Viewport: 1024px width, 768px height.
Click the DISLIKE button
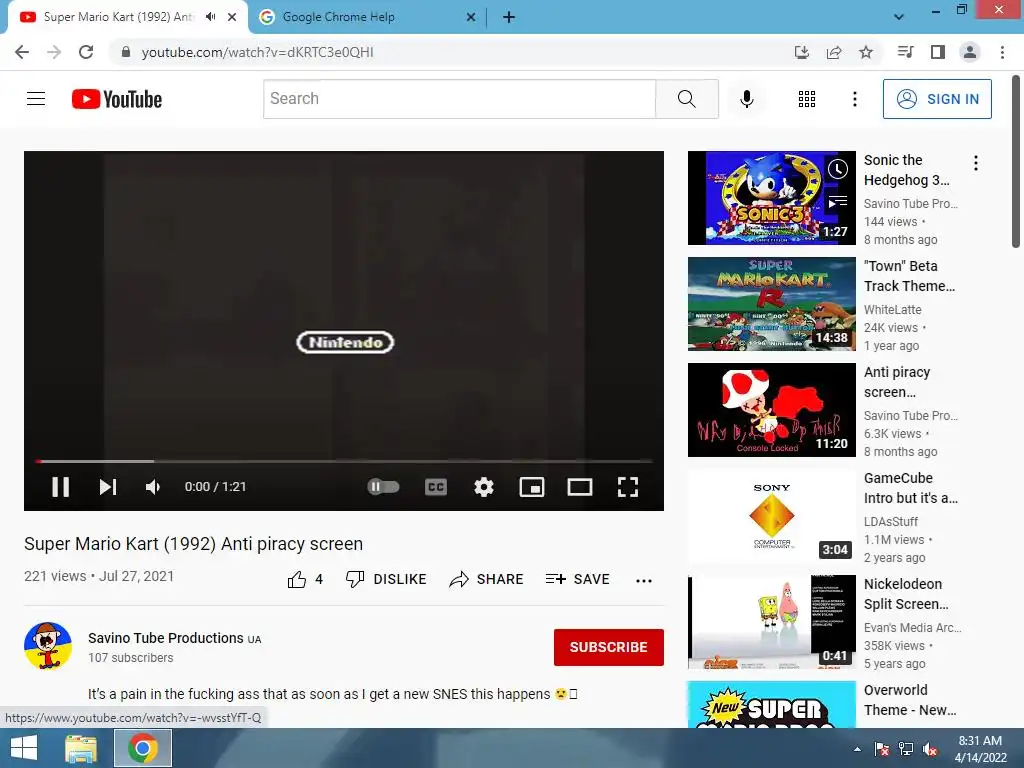pyautogui.click(x=386, y=579)
